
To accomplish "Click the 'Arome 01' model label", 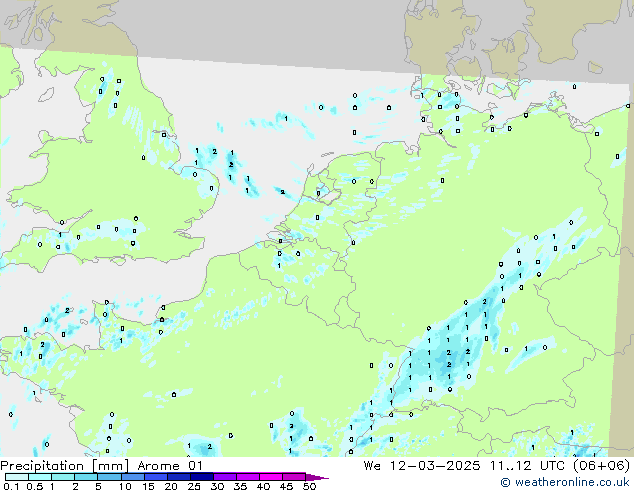I will [x=170, y=466].
